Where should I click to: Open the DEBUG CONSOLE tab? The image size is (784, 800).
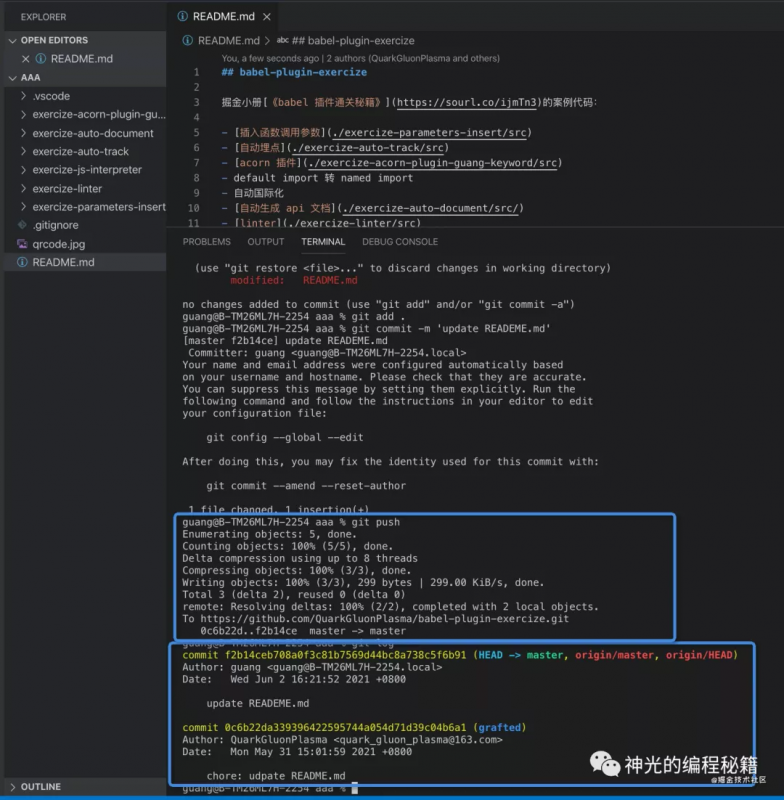pos(399,242)
